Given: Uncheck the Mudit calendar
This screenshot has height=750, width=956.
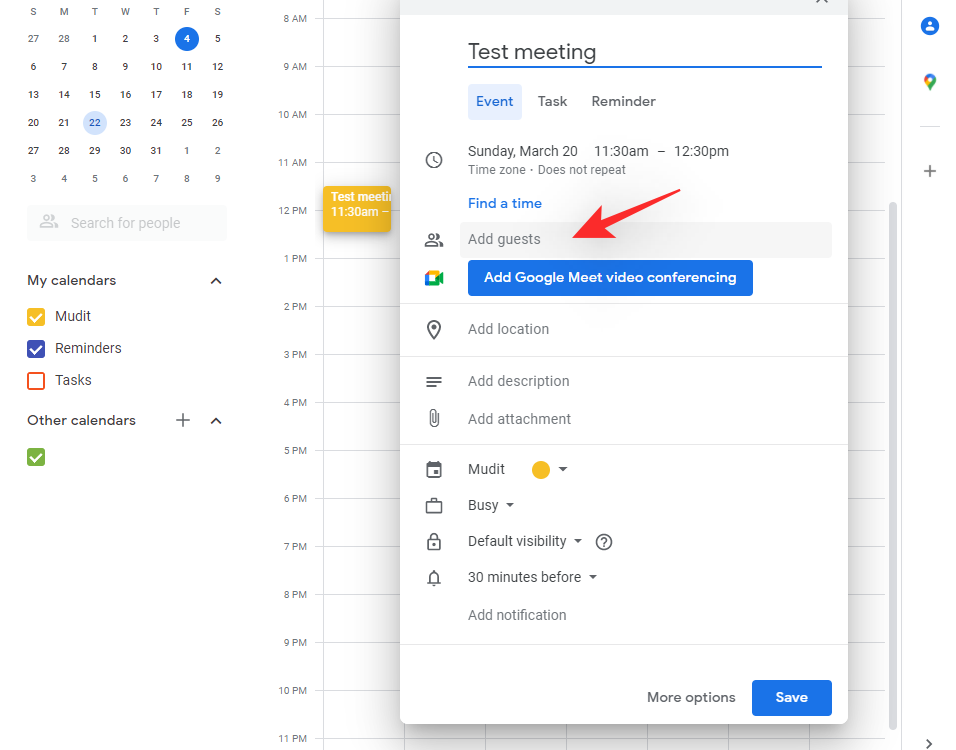Looking at the screenshot, I should coord(36,316).
